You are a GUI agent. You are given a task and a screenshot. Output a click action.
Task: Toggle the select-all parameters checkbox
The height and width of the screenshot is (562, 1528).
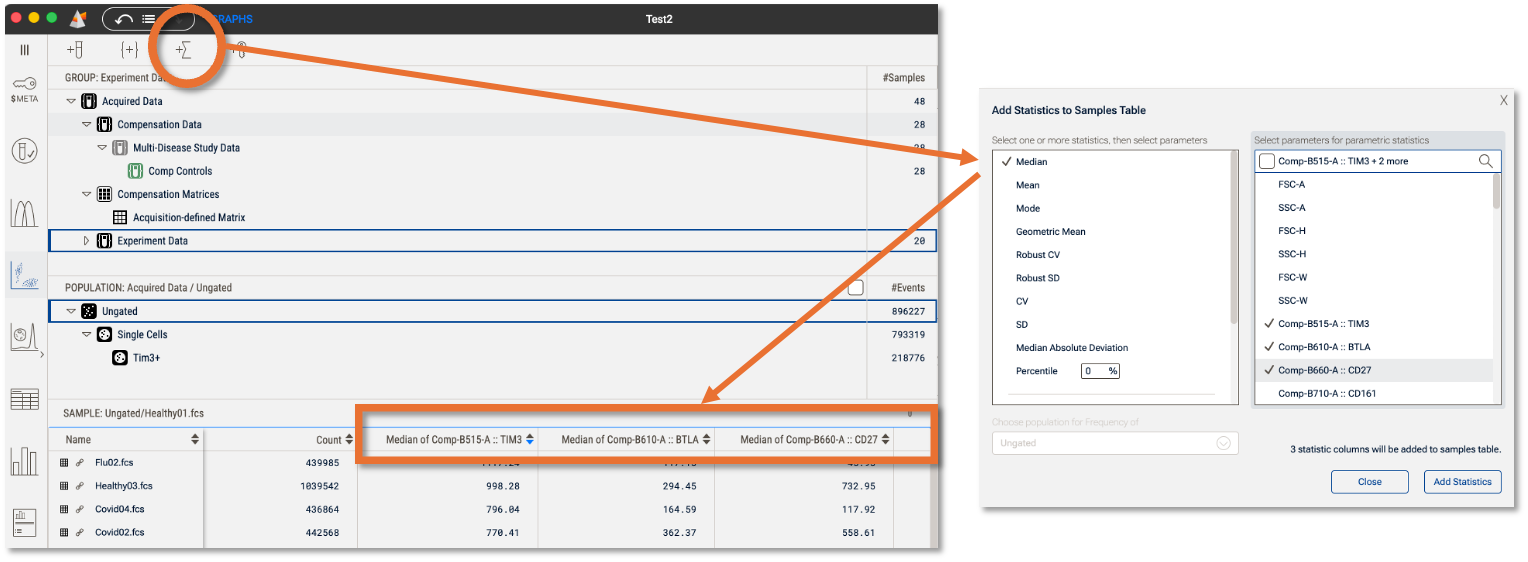(x=1266, y=161)
